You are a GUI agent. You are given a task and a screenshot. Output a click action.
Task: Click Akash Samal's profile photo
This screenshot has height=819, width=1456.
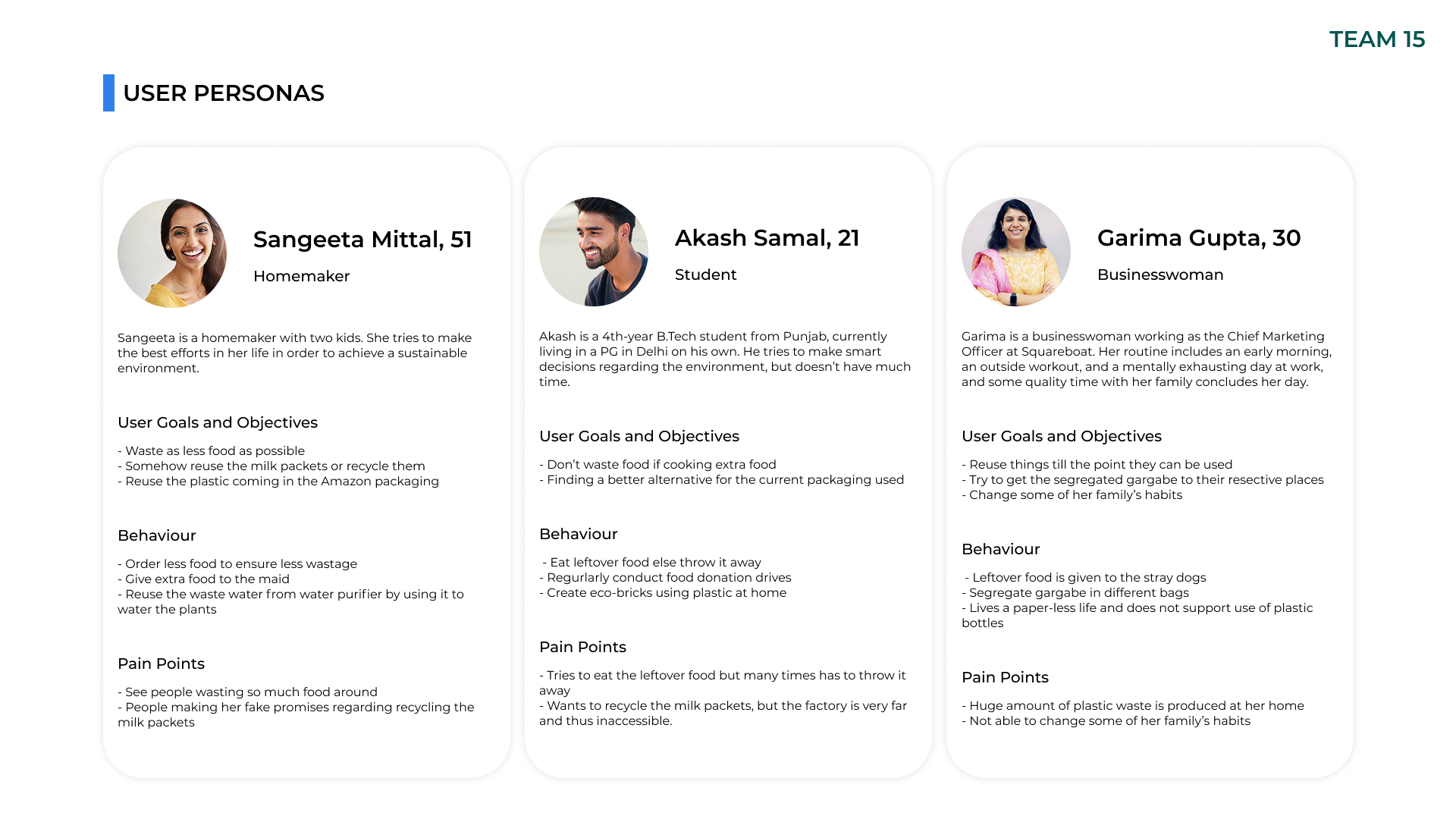594,252
